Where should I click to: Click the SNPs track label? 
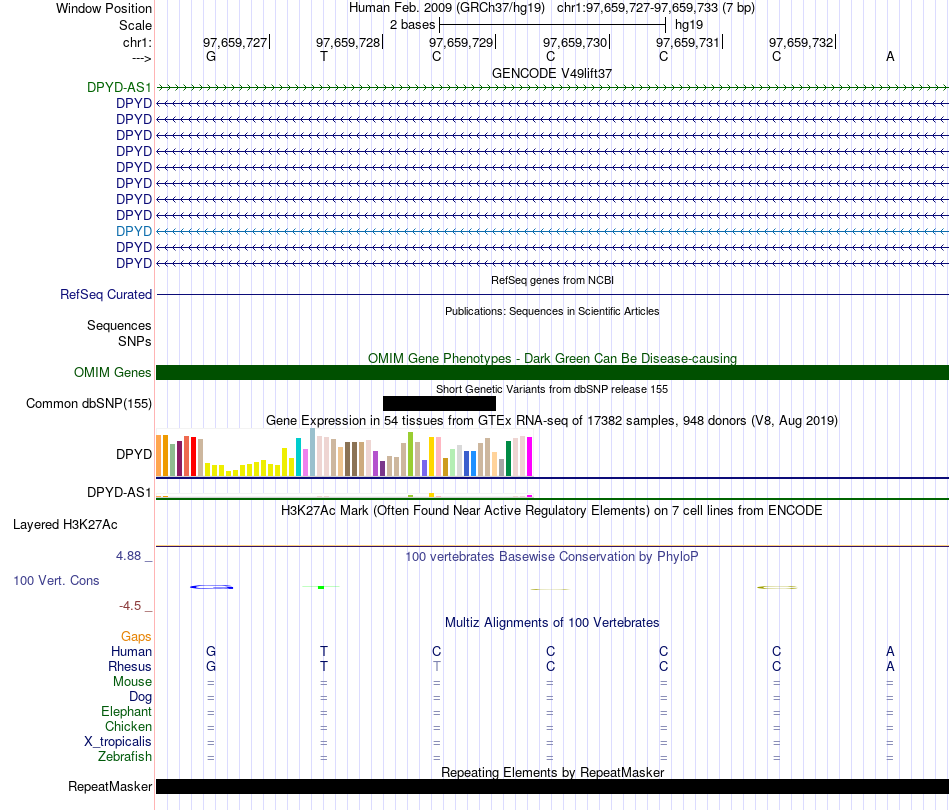click(135, 341)
